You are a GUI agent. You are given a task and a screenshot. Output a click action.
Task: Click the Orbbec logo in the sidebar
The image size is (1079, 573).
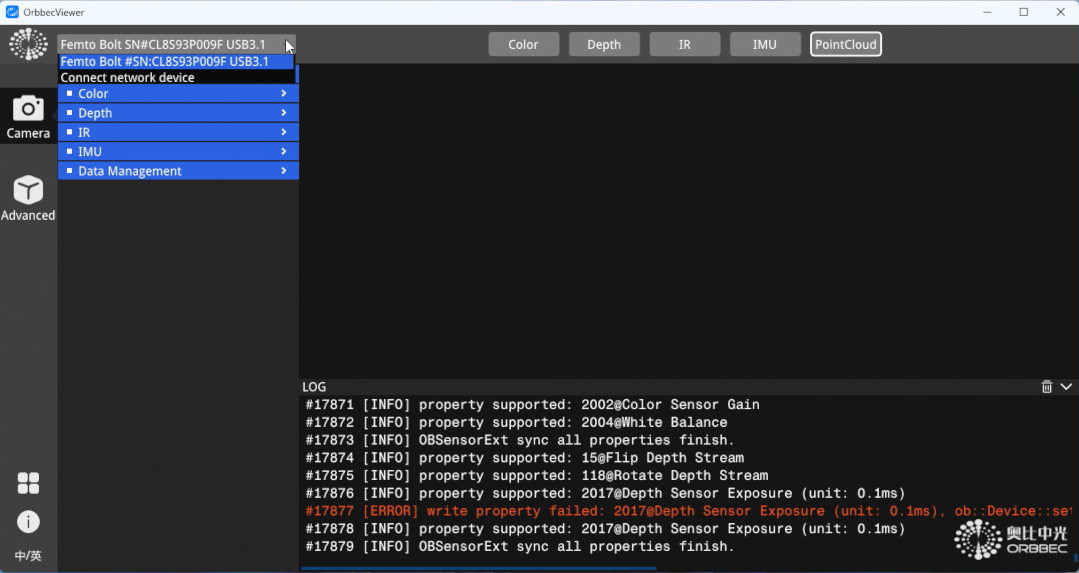pos(28,44)
